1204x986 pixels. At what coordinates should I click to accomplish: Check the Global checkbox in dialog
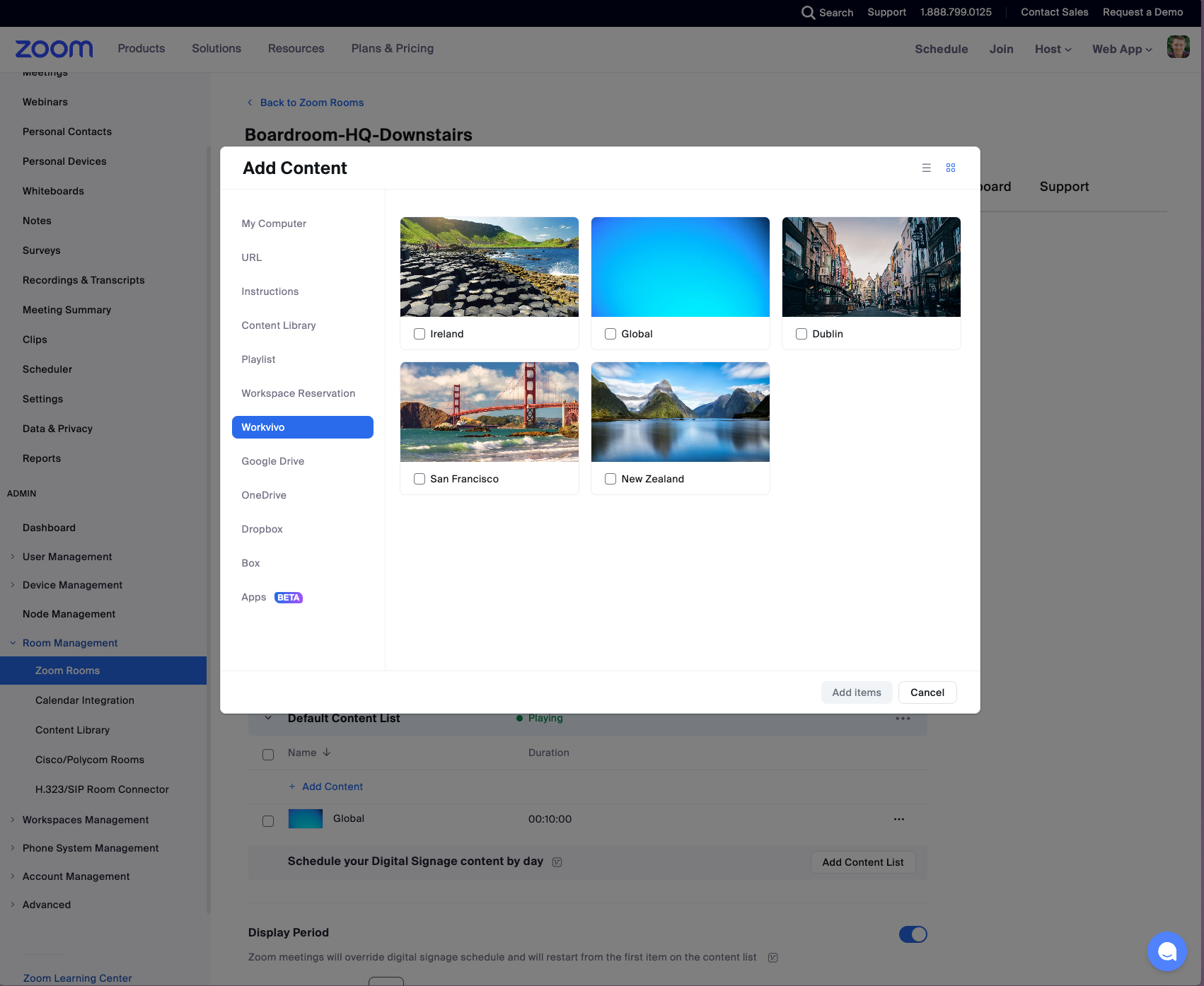tap(610, 334)
